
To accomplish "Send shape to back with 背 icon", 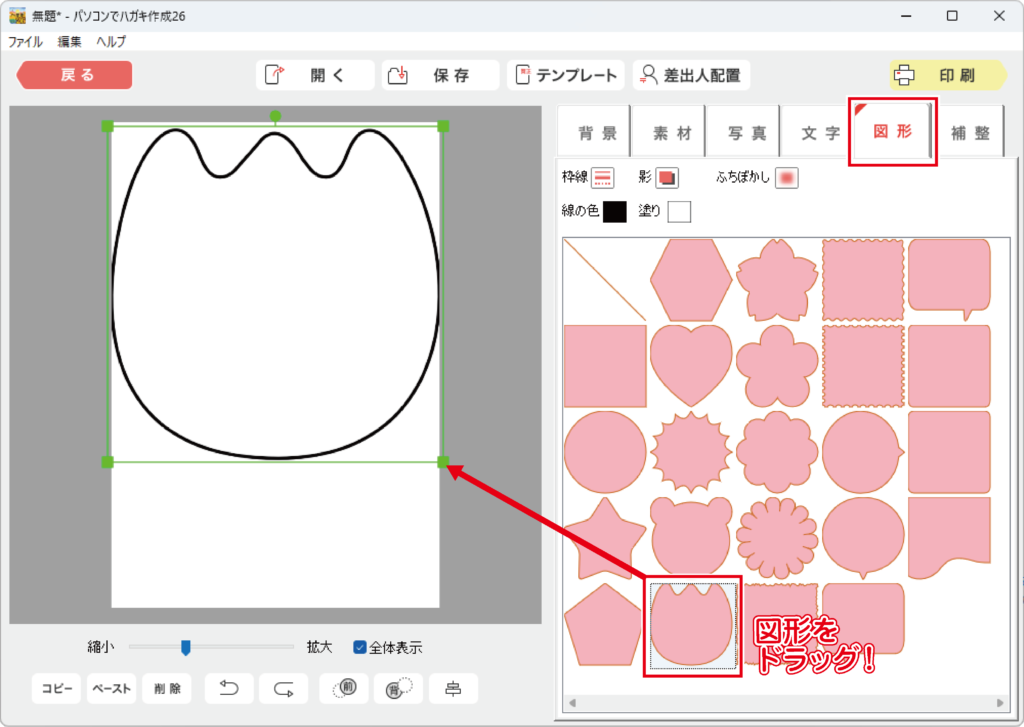I will click(398, 688).
